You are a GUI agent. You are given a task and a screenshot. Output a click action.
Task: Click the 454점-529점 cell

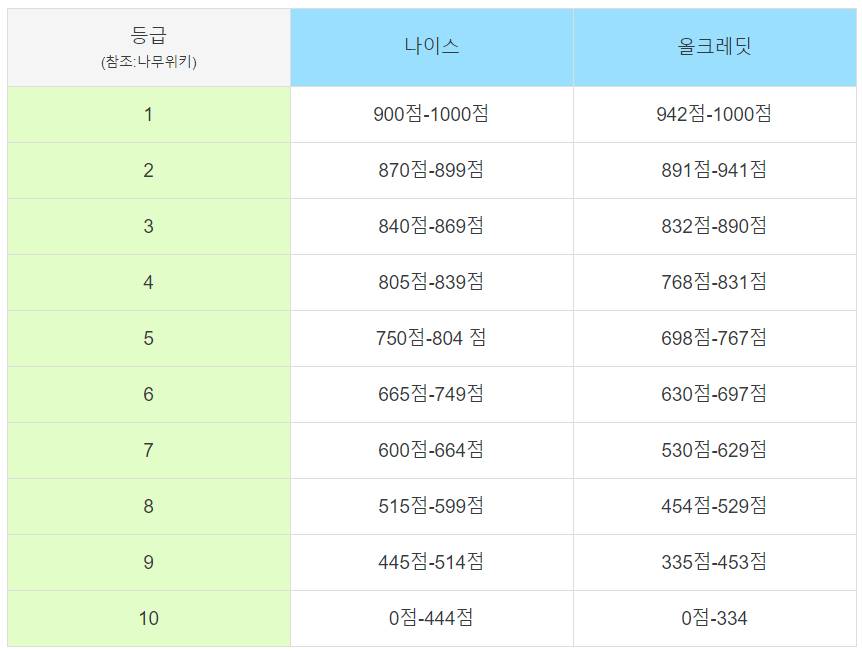[715, 506]
